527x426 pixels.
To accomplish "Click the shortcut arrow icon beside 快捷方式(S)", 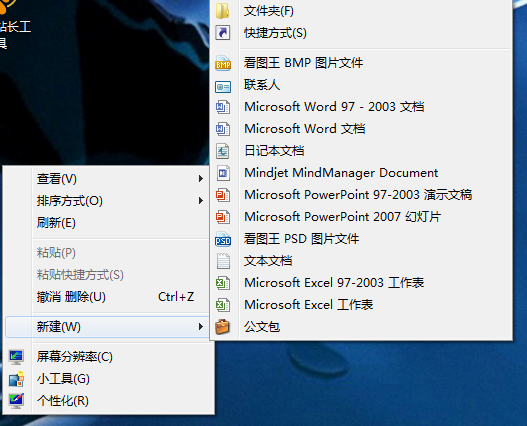I will tap(222, 33).
